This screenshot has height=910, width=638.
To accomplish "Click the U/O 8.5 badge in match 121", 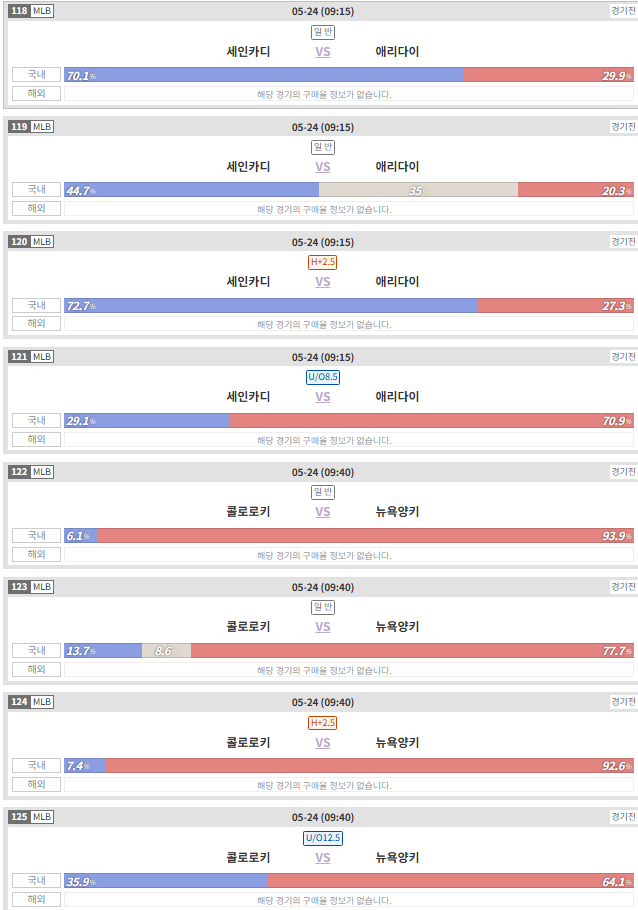I will tap(323, 377).
